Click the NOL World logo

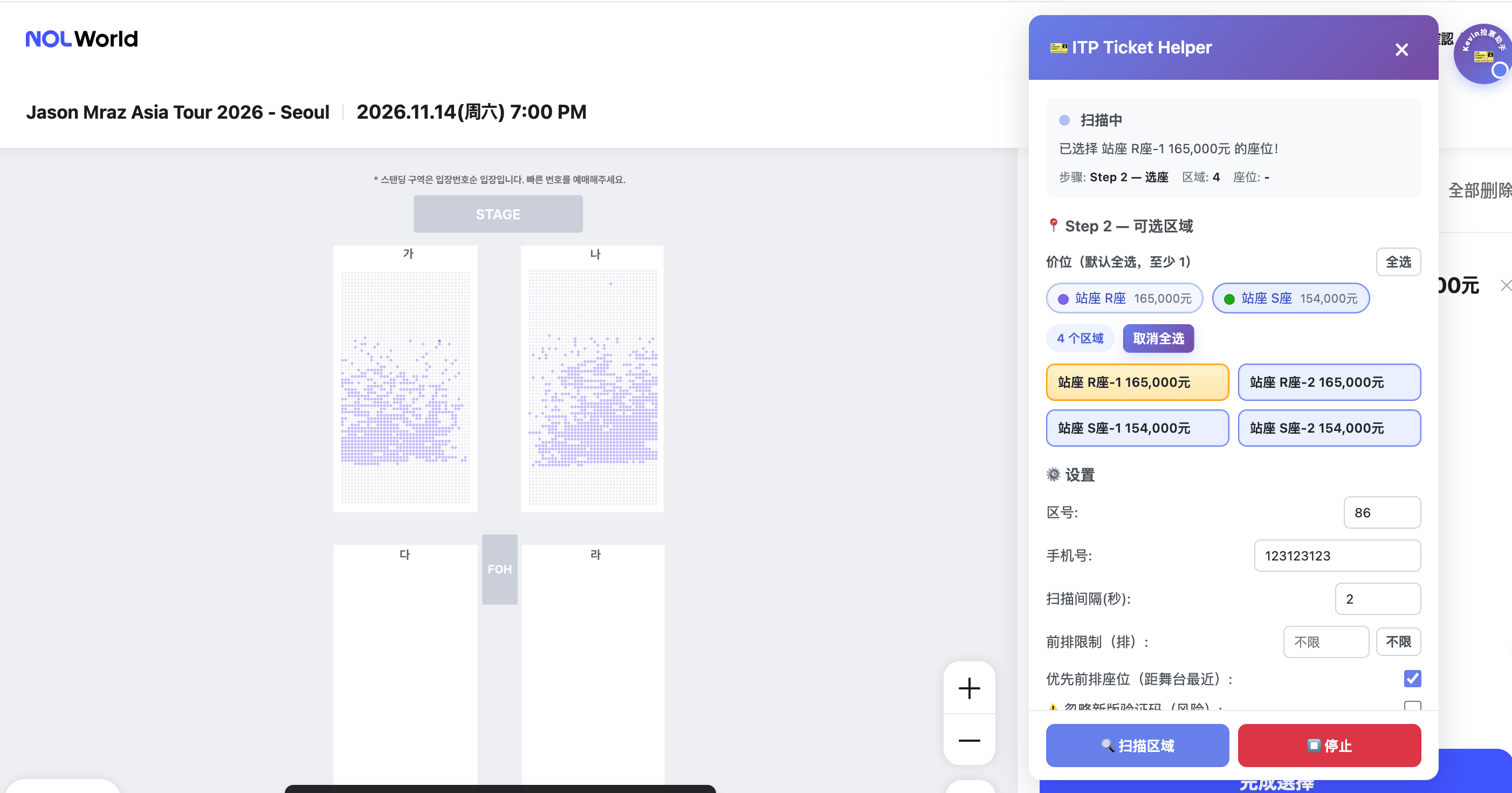(x=81, y=39)
